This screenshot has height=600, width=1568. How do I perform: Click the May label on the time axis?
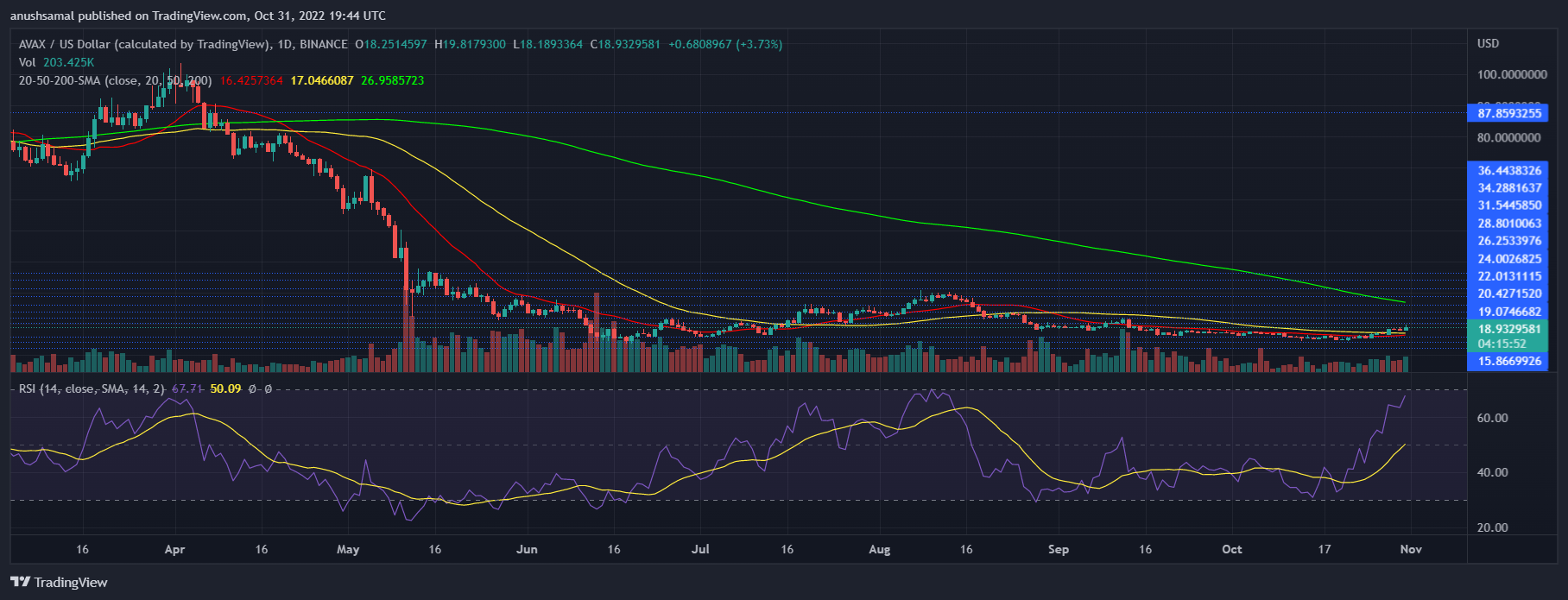[348, 549]
